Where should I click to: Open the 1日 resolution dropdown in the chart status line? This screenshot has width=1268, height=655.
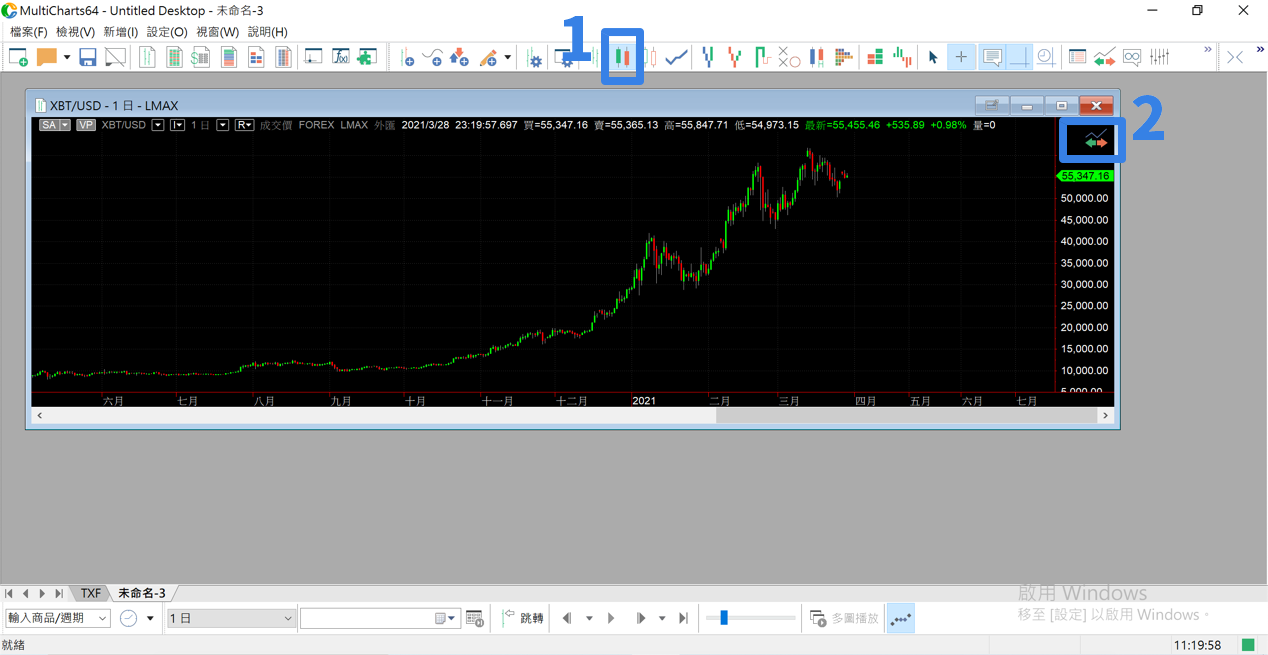tap(222, 125)
